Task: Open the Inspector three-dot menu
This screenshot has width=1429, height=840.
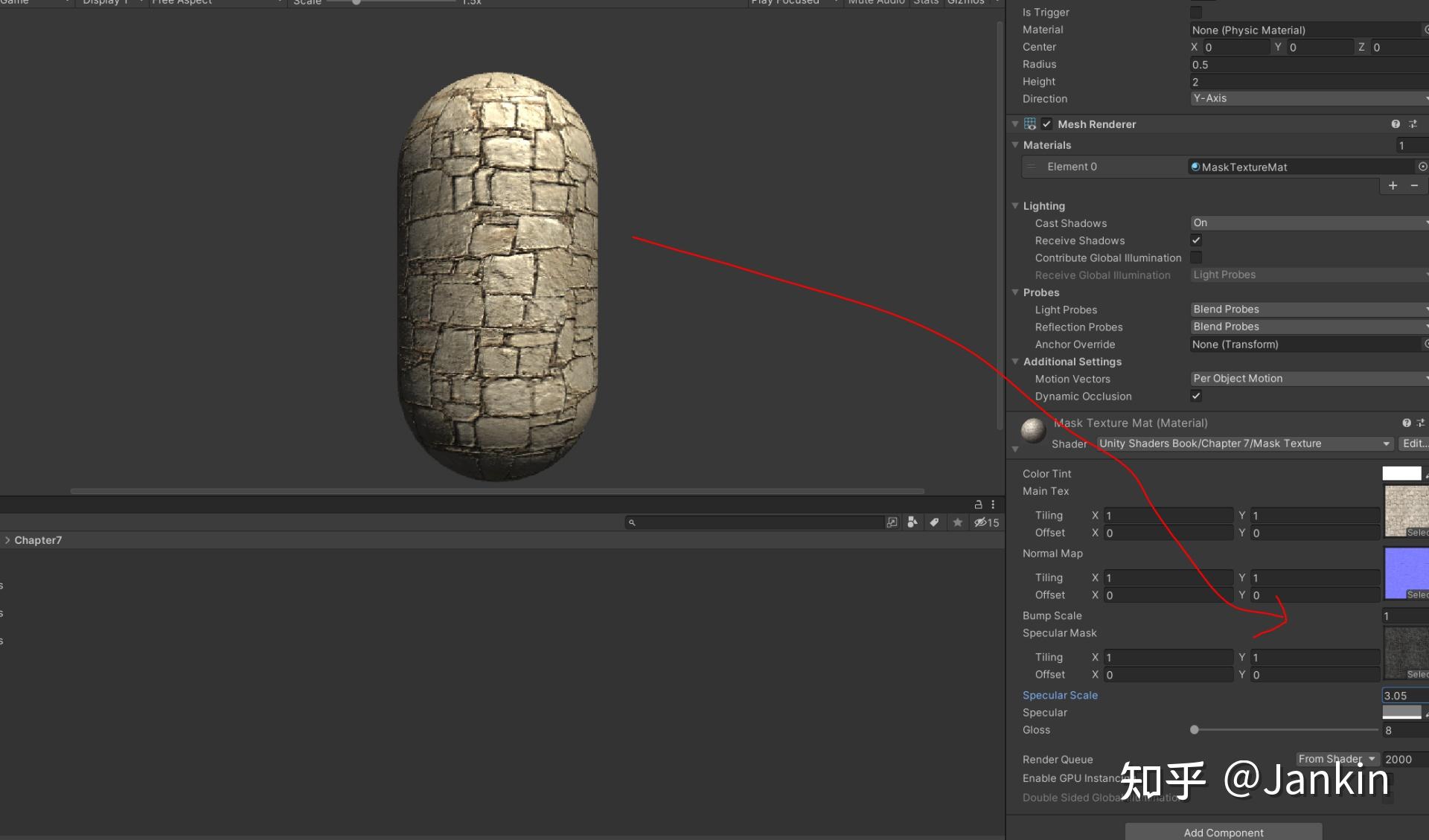Action: click(993, 504)
